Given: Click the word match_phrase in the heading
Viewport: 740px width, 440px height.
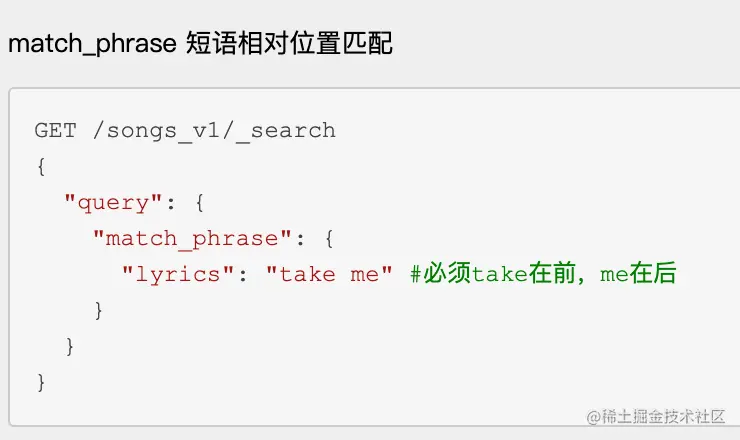Looking at the screenshot, I should pos(92,44).
